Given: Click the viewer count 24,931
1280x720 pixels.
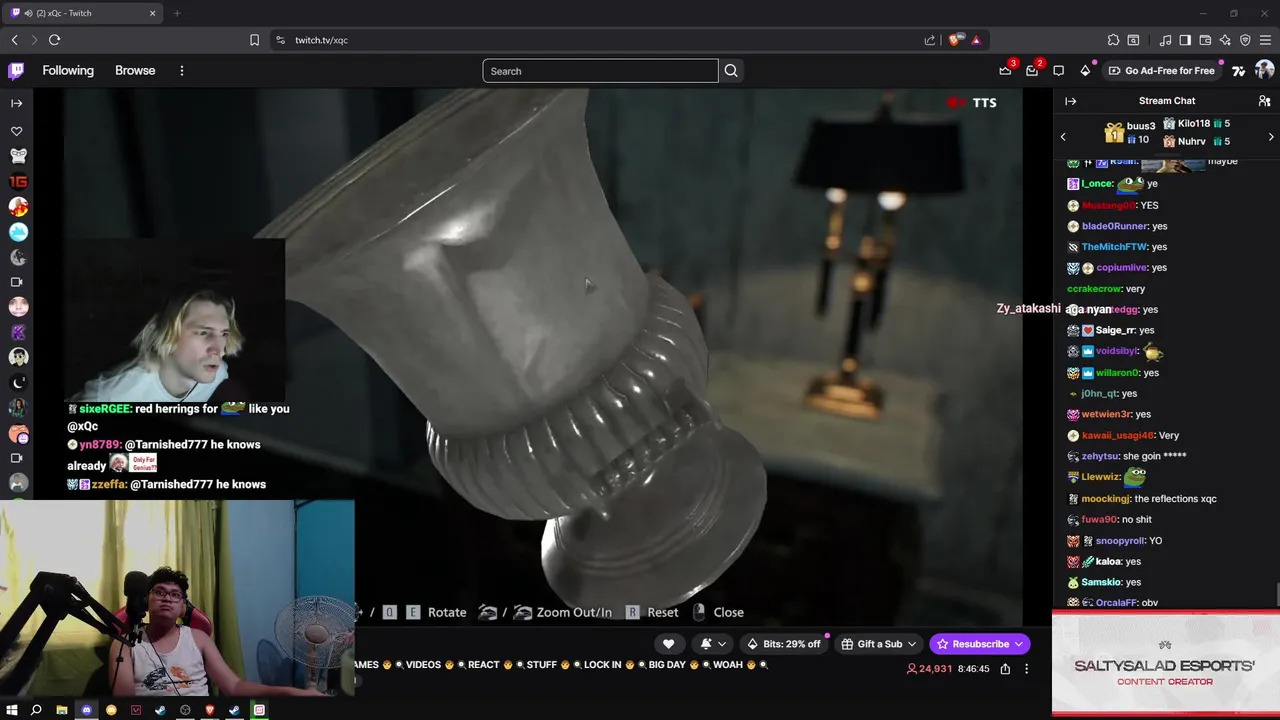Looking at the screenshot, I should (929, 669).
